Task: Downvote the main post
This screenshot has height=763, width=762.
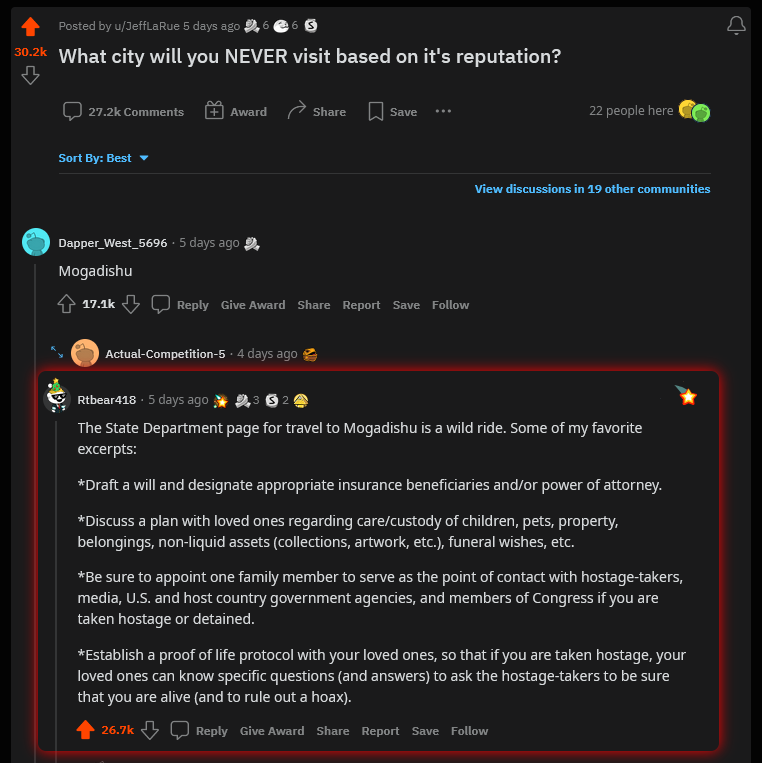Action: point(30,75)
